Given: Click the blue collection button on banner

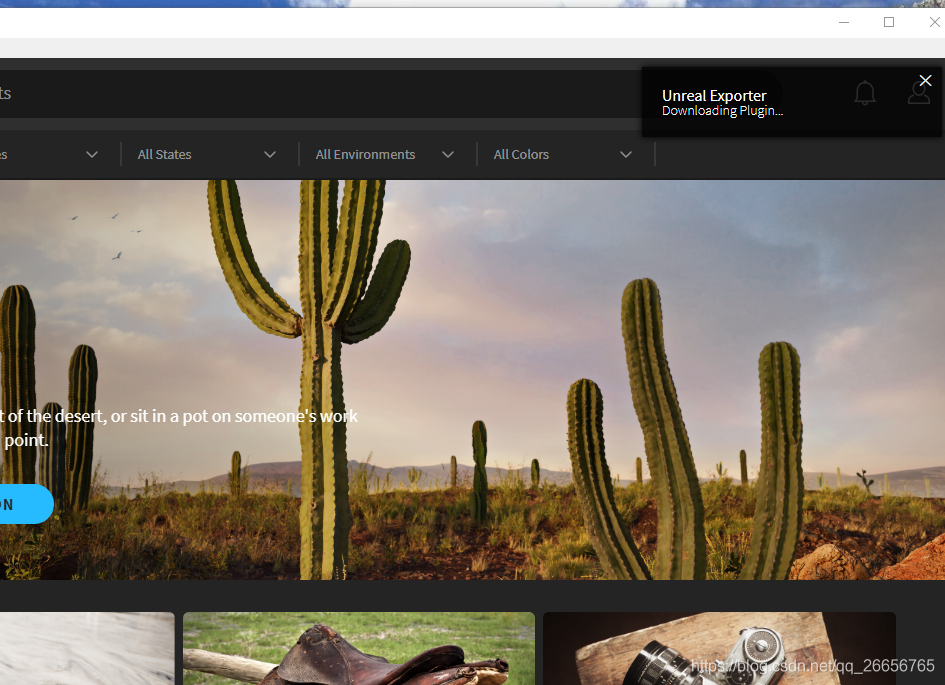Looking at the screenshot, I should pos(25,504).
